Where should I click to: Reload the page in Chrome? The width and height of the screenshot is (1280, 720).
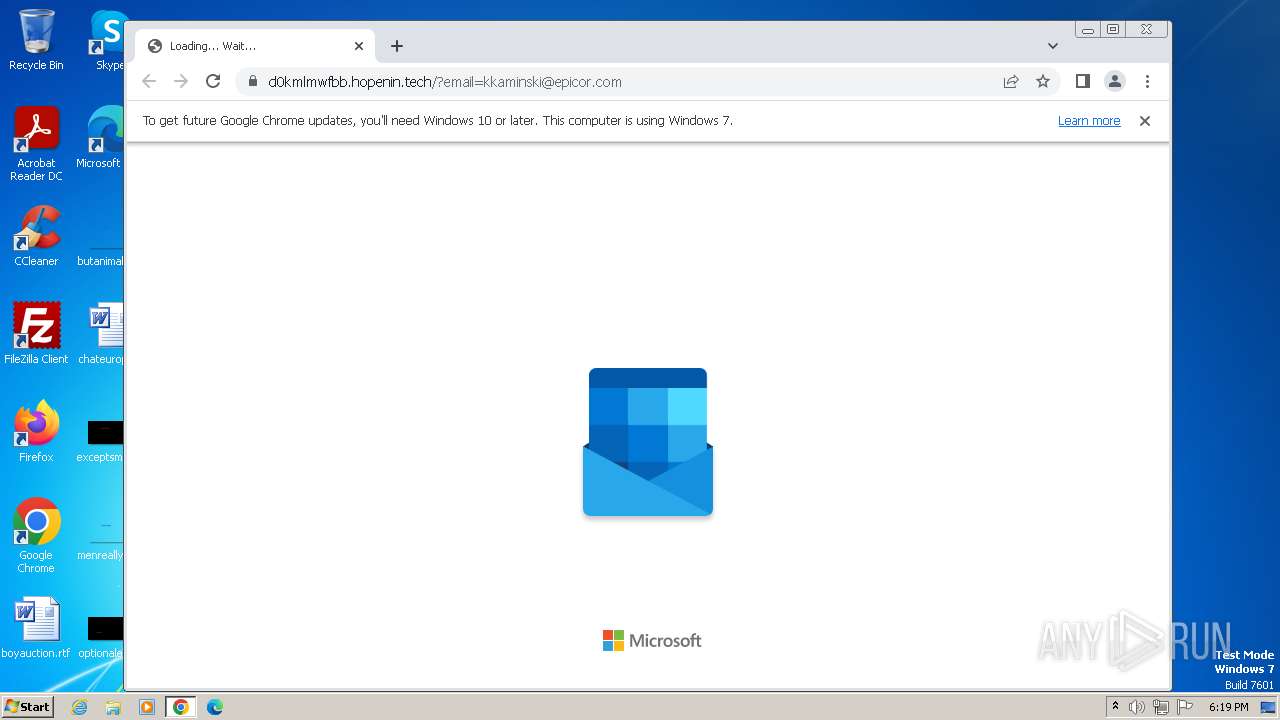pyautogui.click(x=213, y=82)
